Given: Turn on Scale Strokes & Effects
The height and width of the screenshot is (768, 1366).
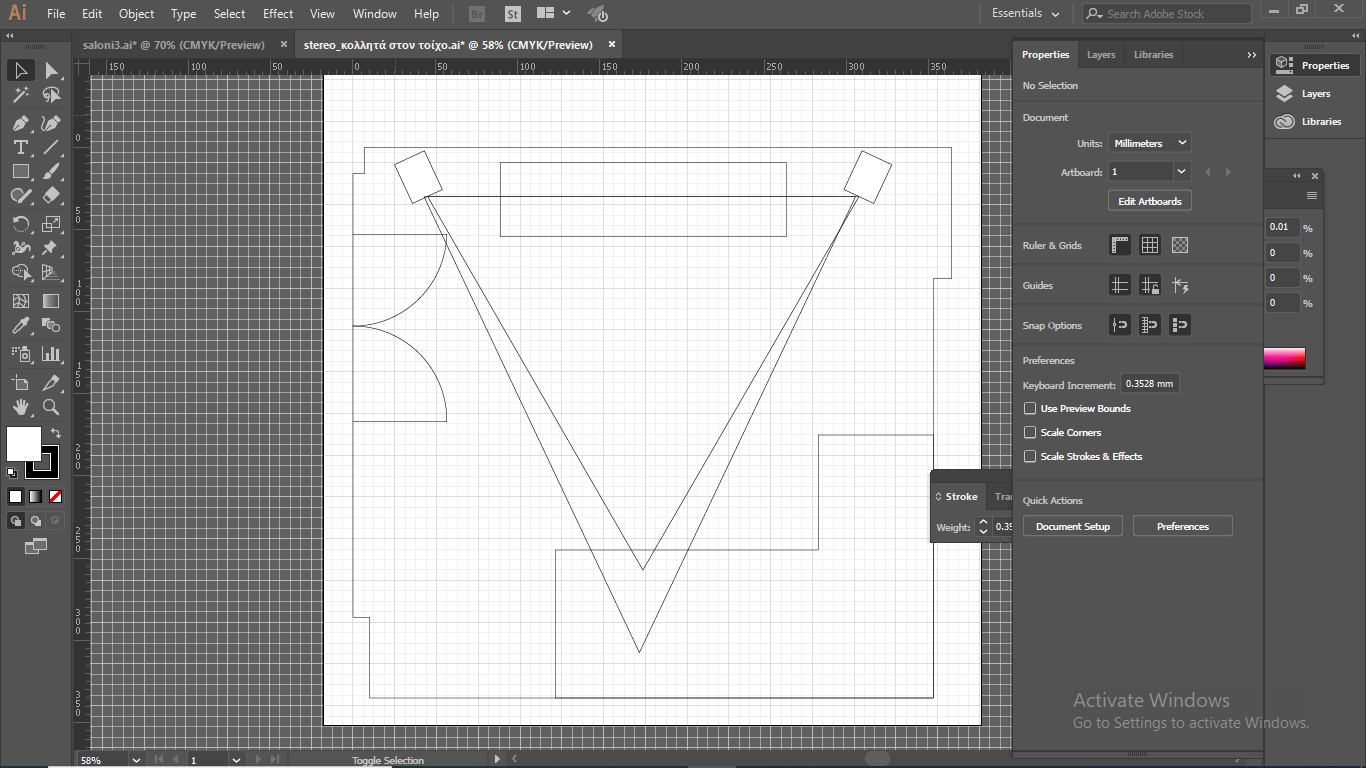Looking at the screenshot, I should coord(1030,456).
